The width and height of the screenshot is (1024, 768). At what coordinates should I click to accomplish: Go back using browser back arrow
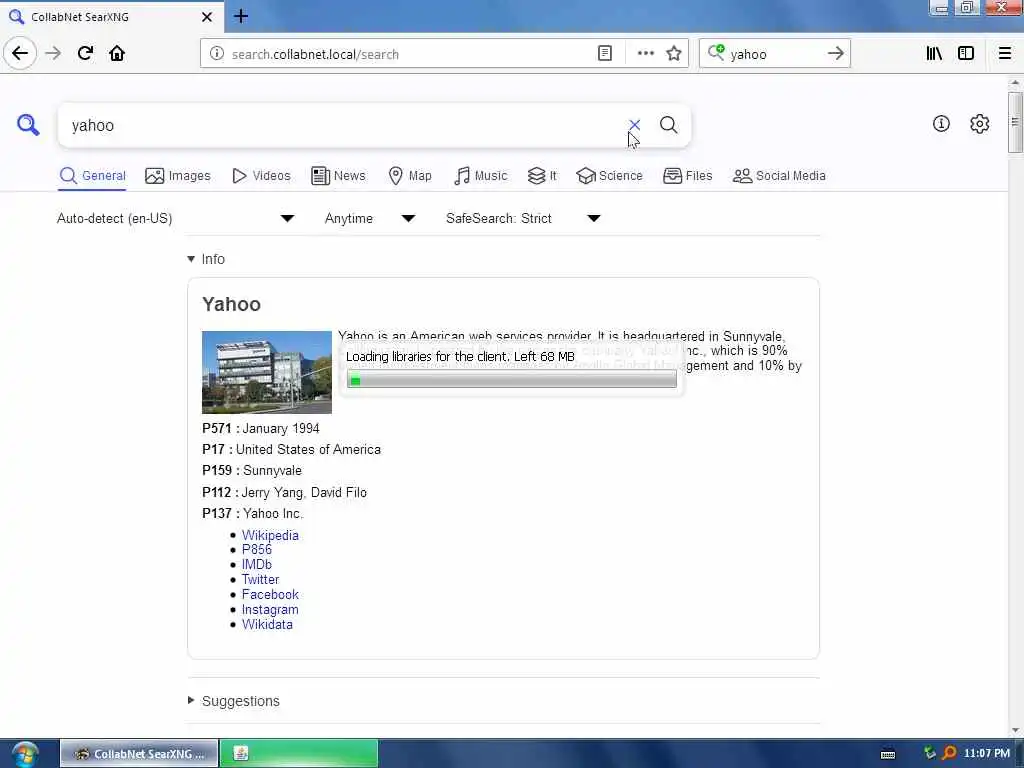(x=20, y=53)
